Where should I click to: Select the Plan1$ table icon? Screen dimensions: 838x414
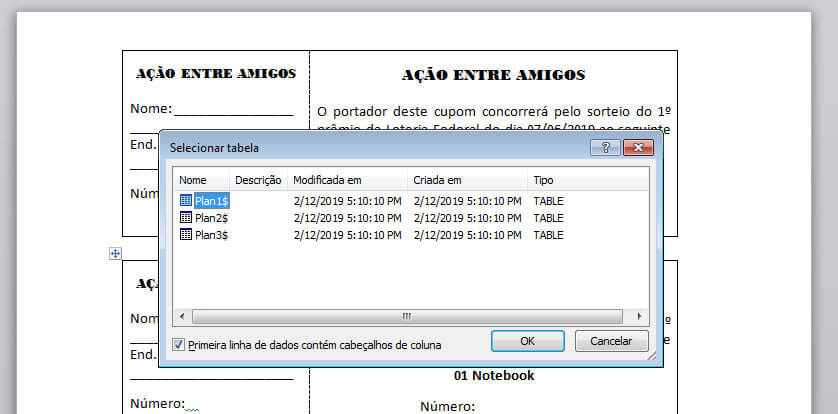coord(185,201)
